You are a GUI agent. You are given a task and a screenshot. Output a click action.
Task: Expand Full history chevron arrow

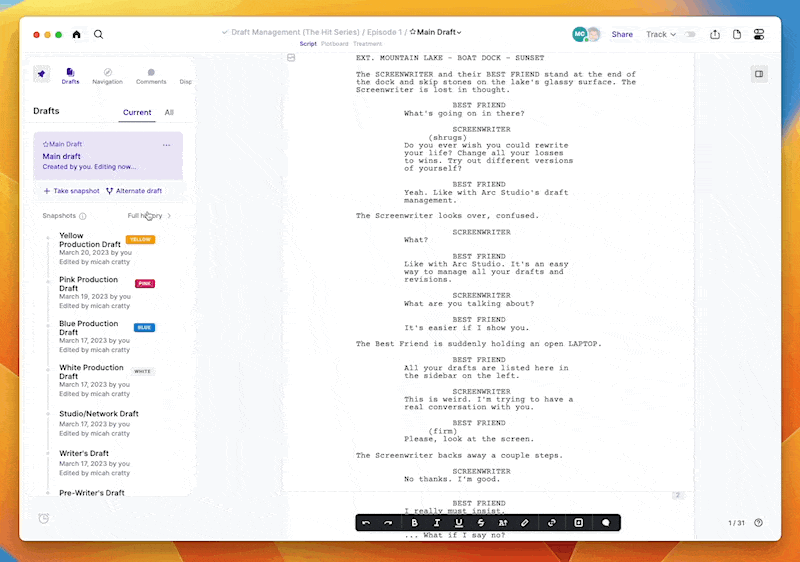coord(169,216)
